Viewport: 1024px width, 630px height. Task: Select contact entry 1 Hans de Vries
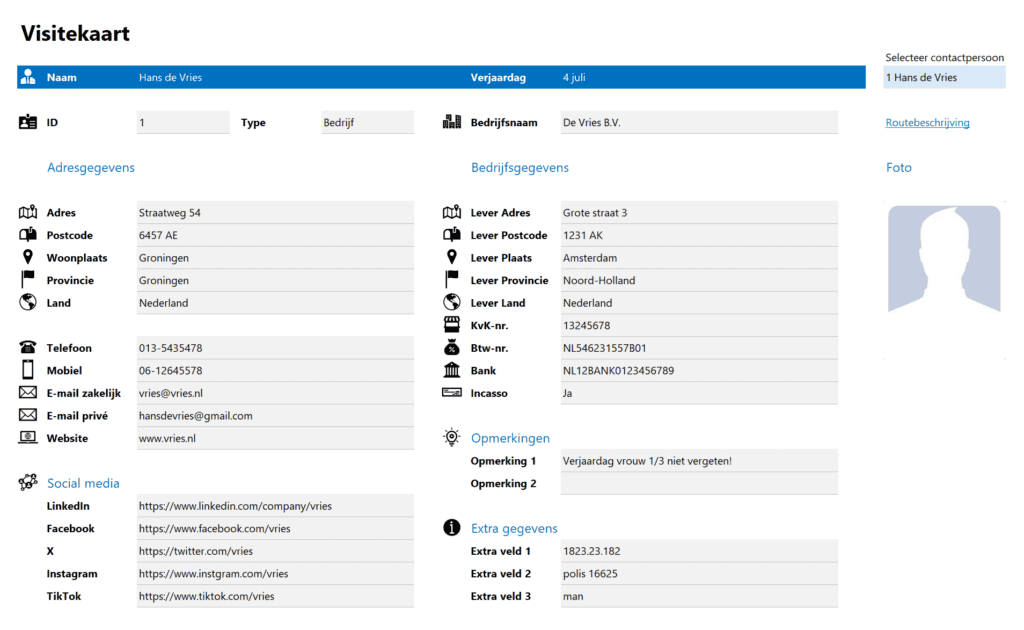[x=943, y=77]
